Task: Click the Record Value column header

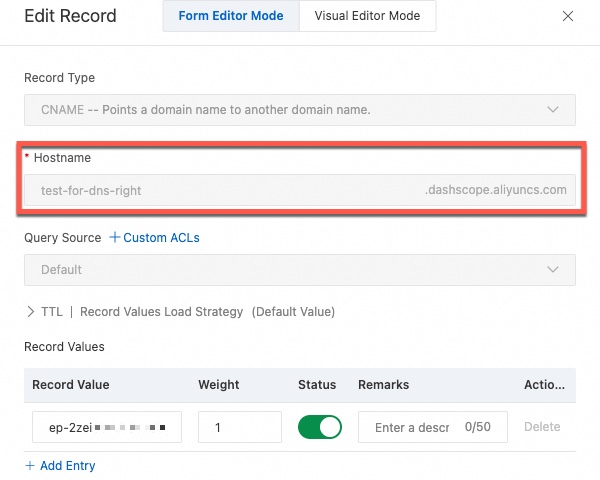Action: tap(71, 385)
